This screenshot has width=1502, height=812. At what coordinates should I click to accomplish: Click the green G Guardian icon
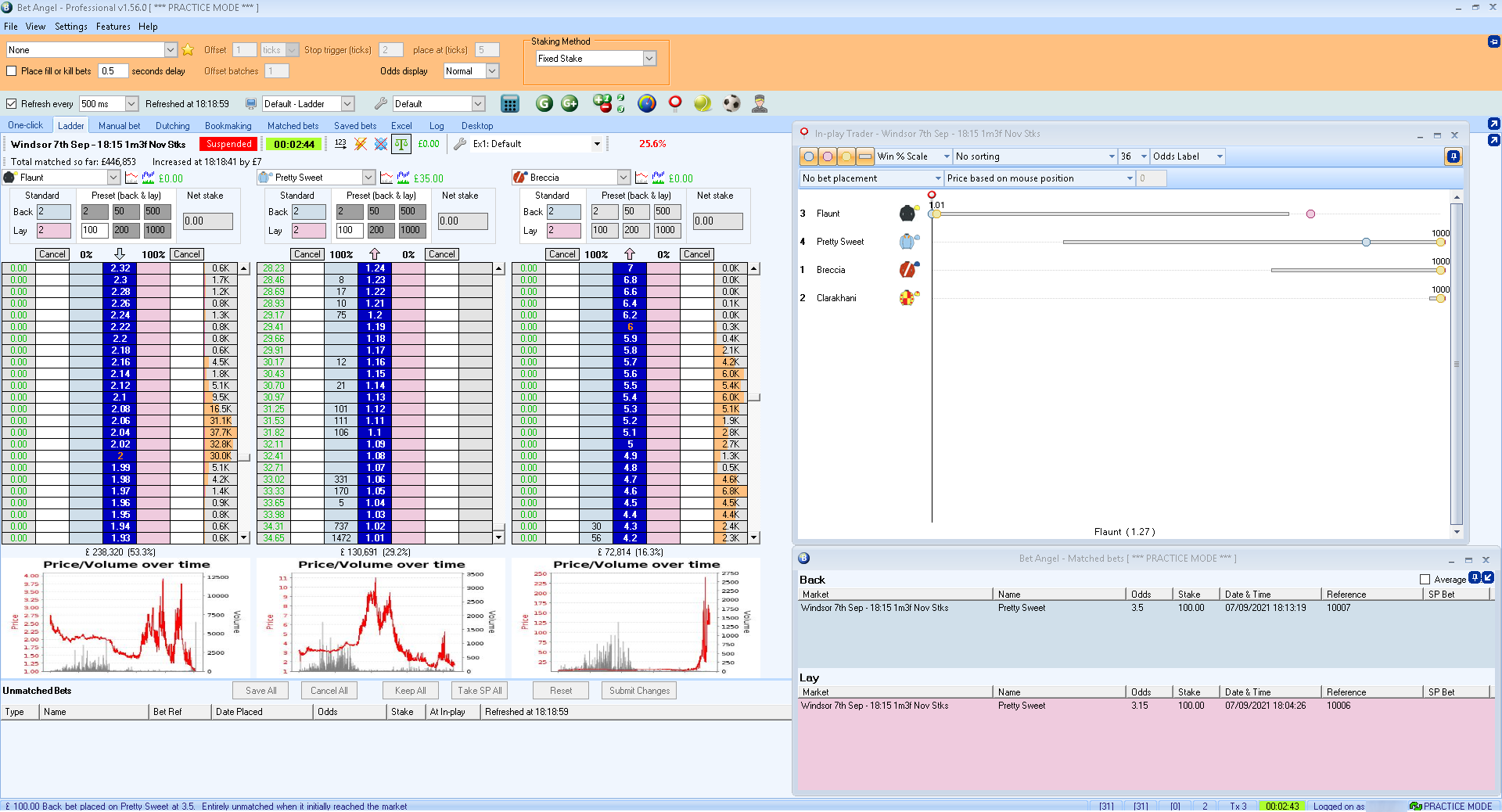click(544, 103)
